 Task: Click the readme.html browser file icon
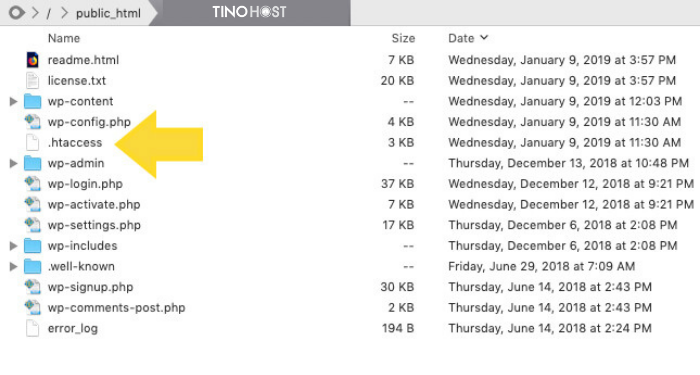(32, 60)
